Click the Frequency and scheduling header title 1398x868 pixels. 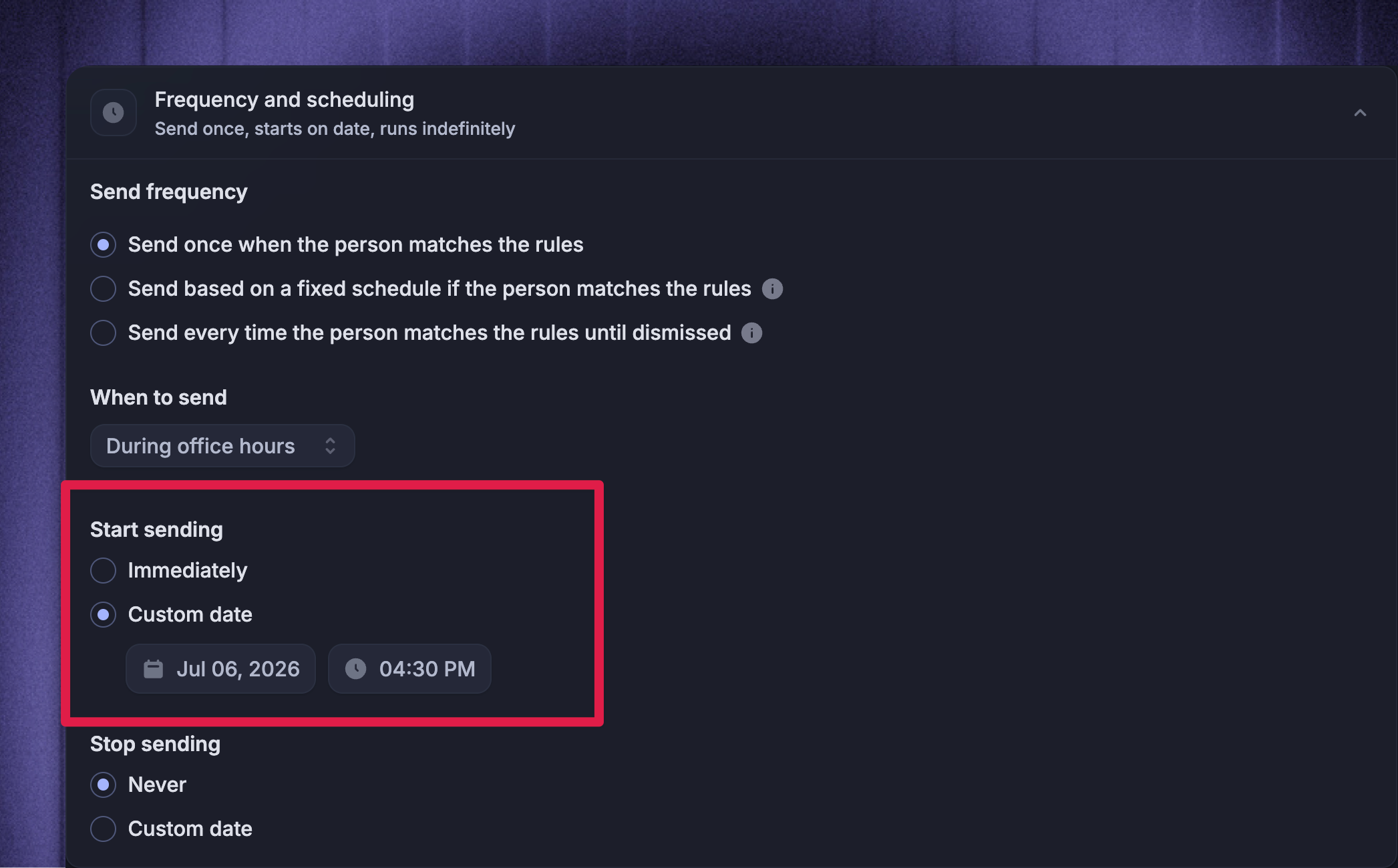coord(285,99)
